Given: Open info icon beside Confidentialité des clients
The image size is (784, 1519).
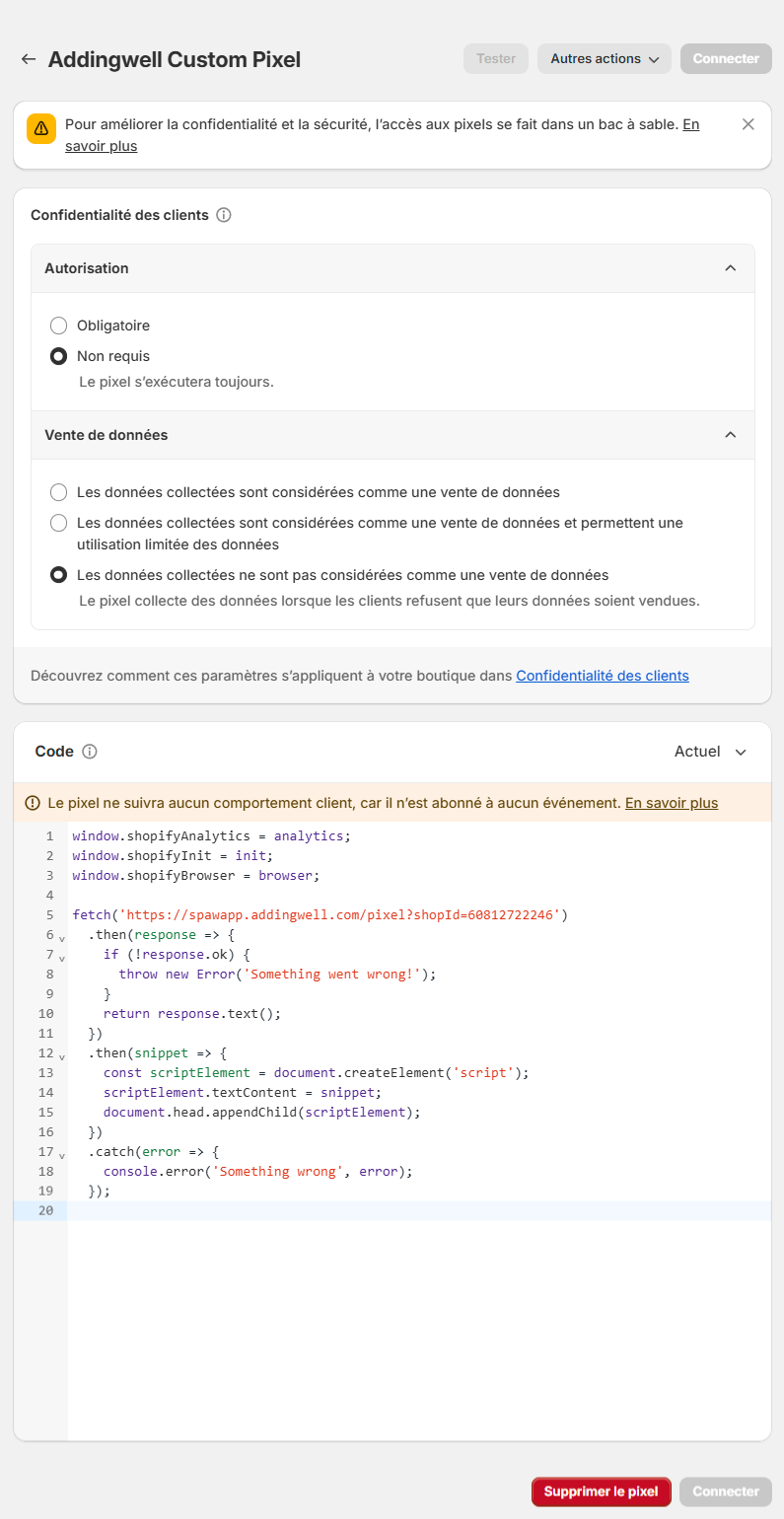Looking at the screenshot, I should coord(224,215).
